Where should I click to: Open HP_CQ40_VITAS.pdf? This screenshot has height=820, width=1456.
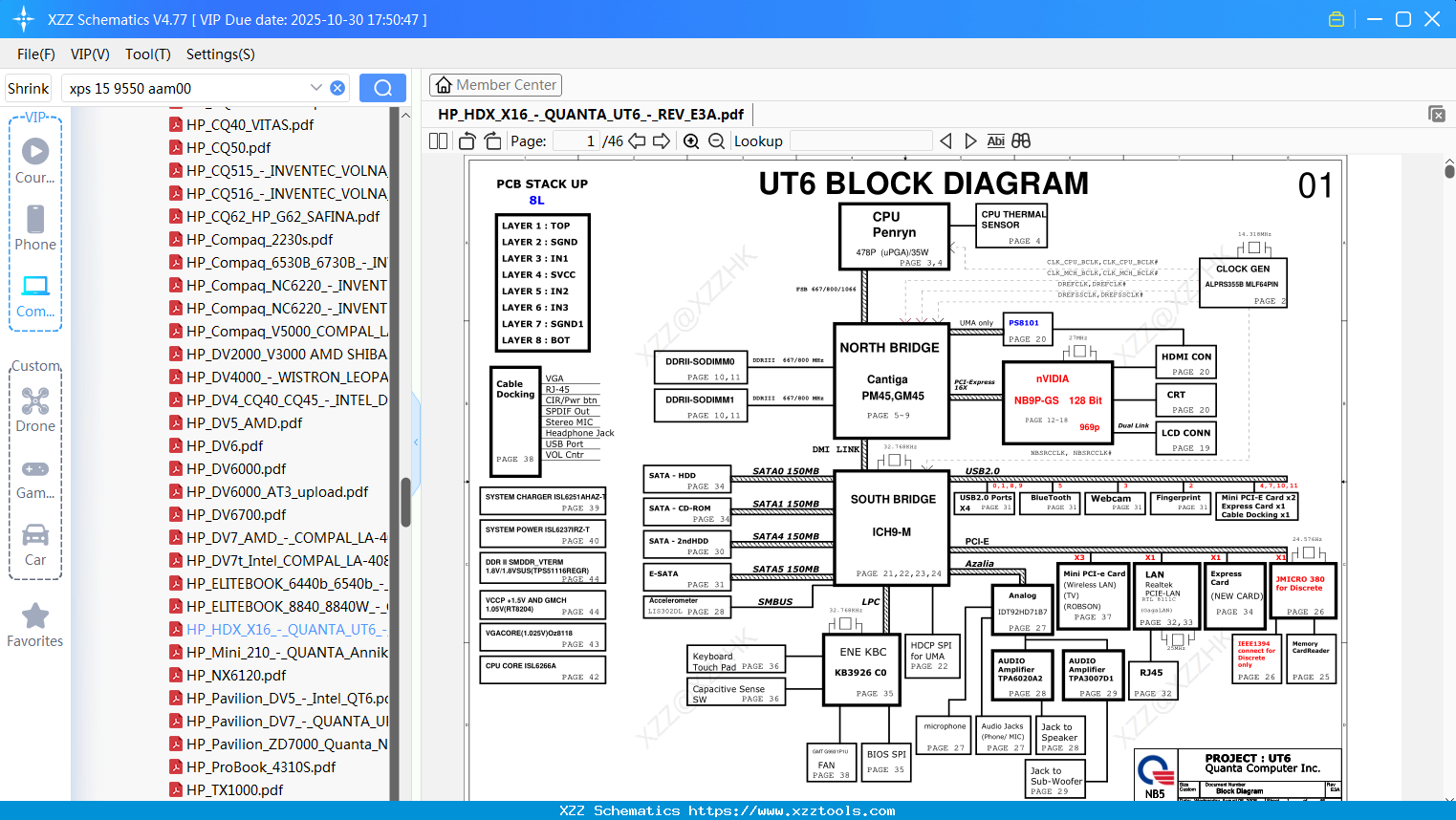[250, 124]
